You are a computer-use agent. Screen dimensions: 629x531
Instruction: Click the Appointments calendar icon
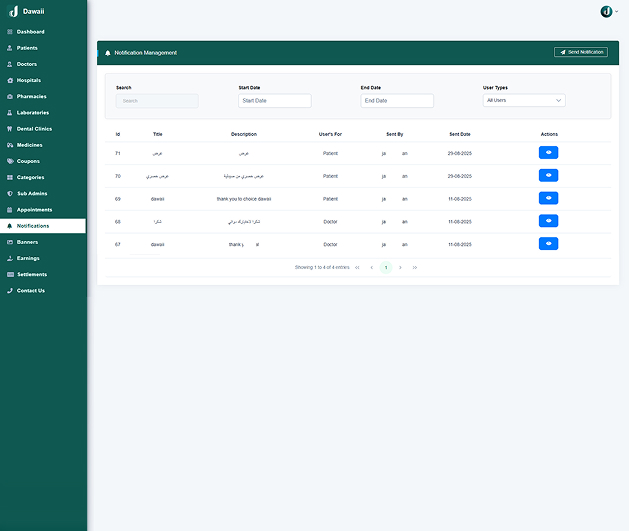coord(10,210)
